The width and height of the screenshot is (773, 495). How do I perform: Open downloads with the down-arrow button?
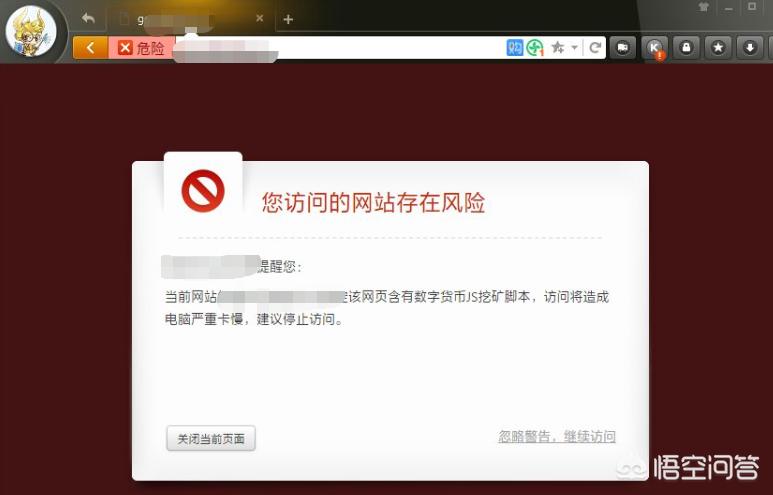click(x=750, y=47)
